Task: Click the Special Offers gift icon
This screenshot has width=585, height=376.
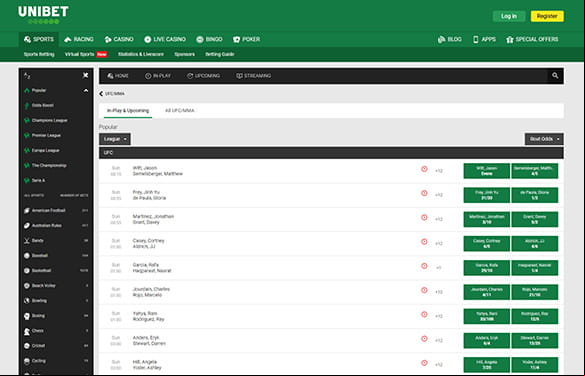Action: pyautogui.click(x=510, y=39)
